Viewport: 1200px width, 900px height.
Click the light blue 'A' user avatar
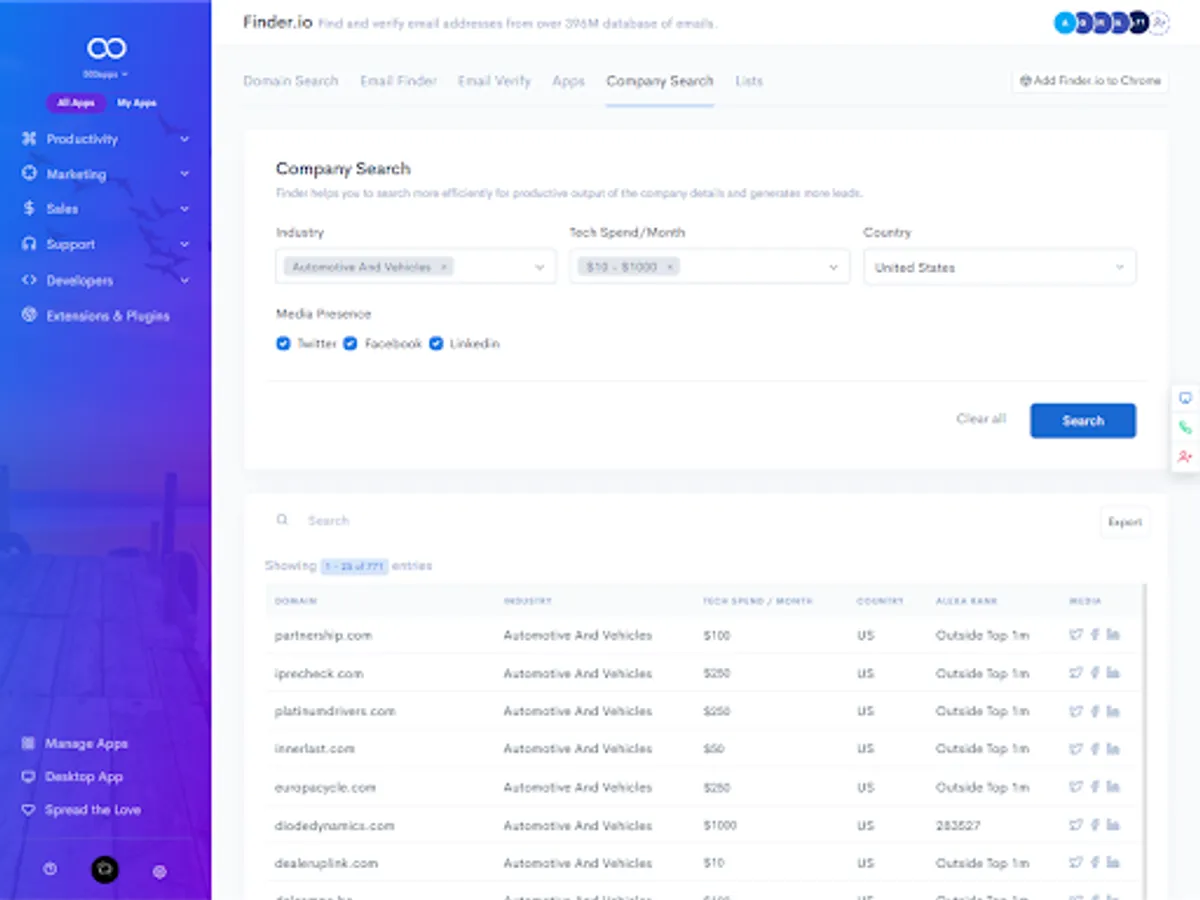point(1064,23)
